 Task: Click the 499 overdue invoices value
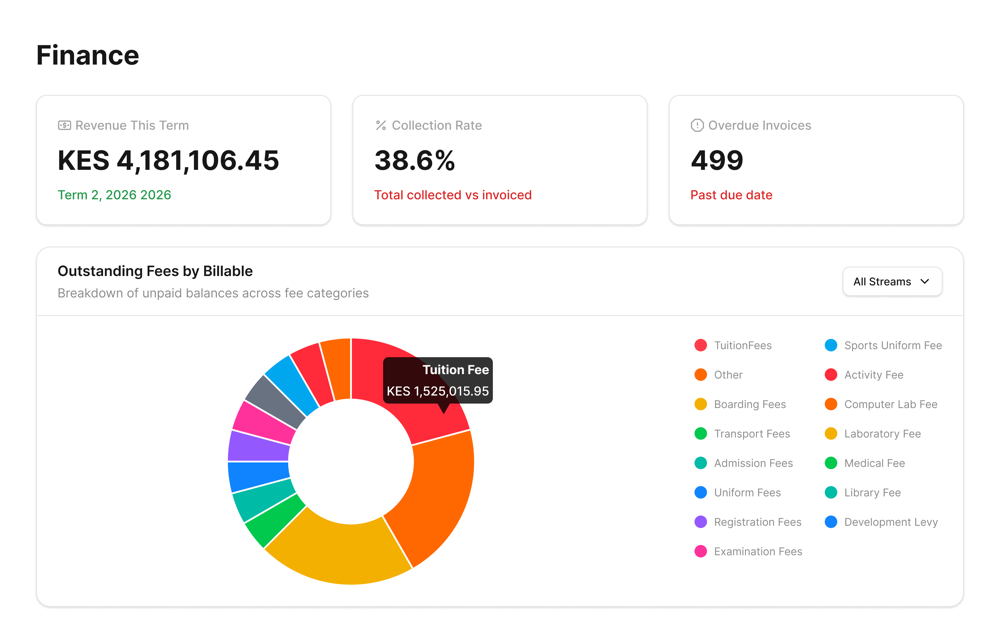(x=717, y=160)
